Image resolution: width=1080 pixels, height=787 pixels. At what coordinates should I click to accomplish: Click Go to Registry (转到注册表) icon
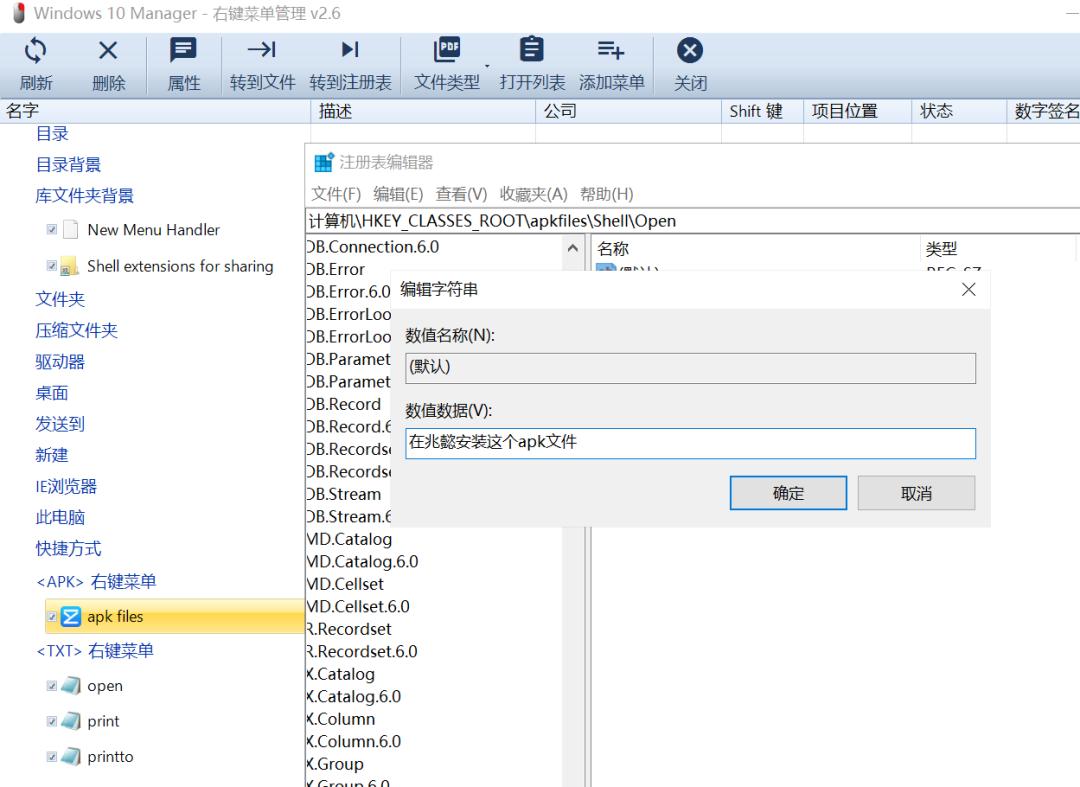pyautogui.click(x=350, y=50)
